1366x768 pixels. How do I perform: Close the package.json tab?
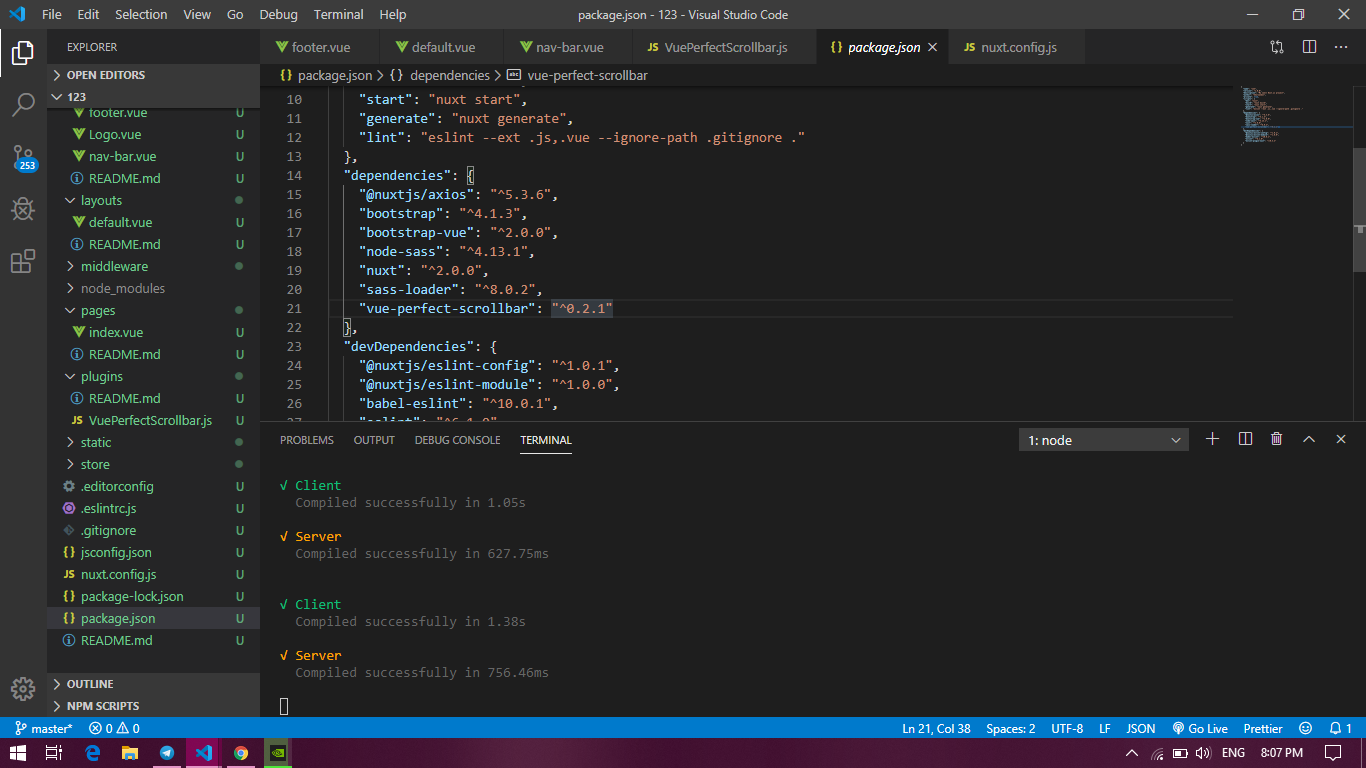click(933, 47)
